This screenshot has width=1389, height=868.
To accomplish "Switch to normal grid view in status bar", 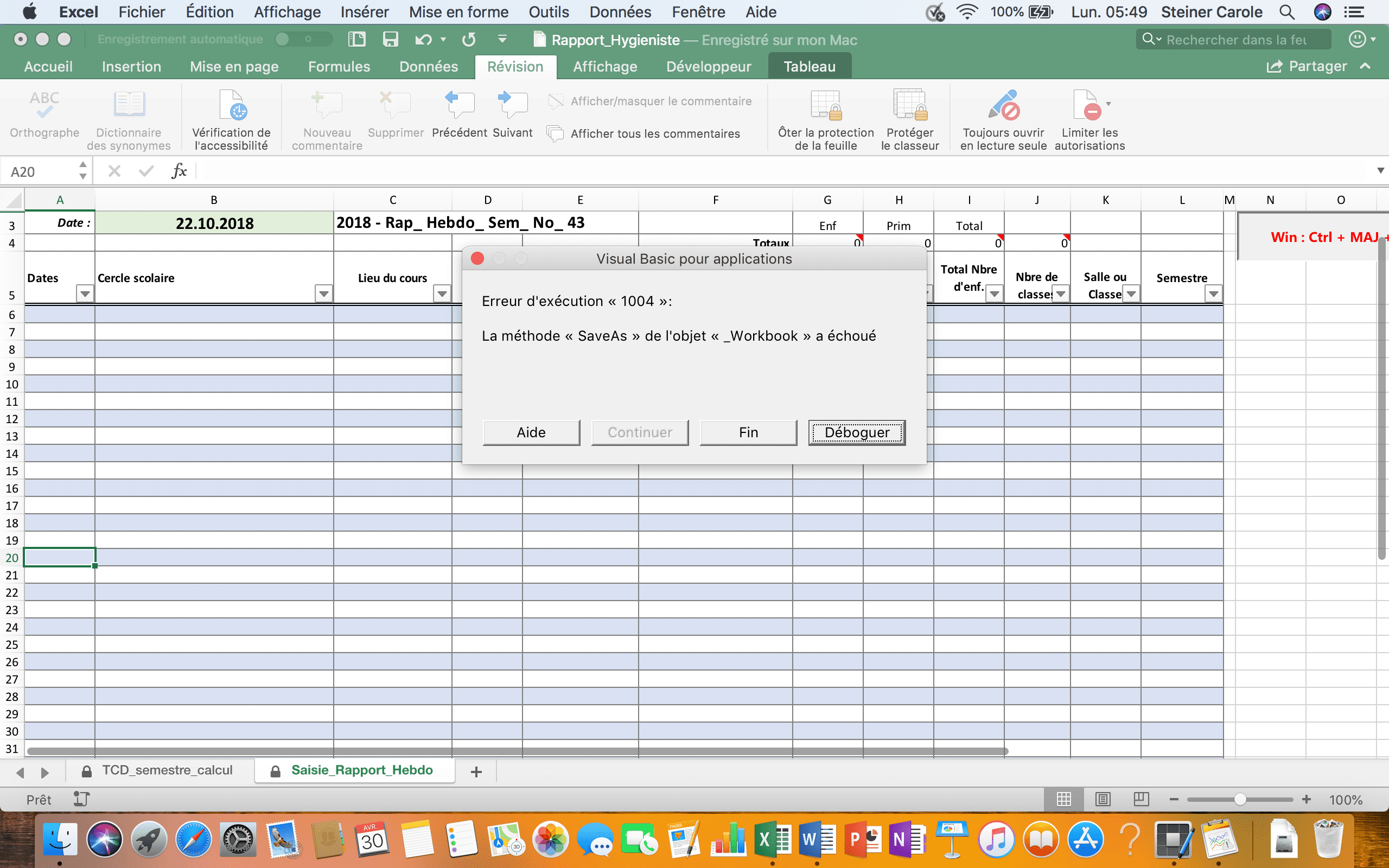I will tap(1063, 799).
